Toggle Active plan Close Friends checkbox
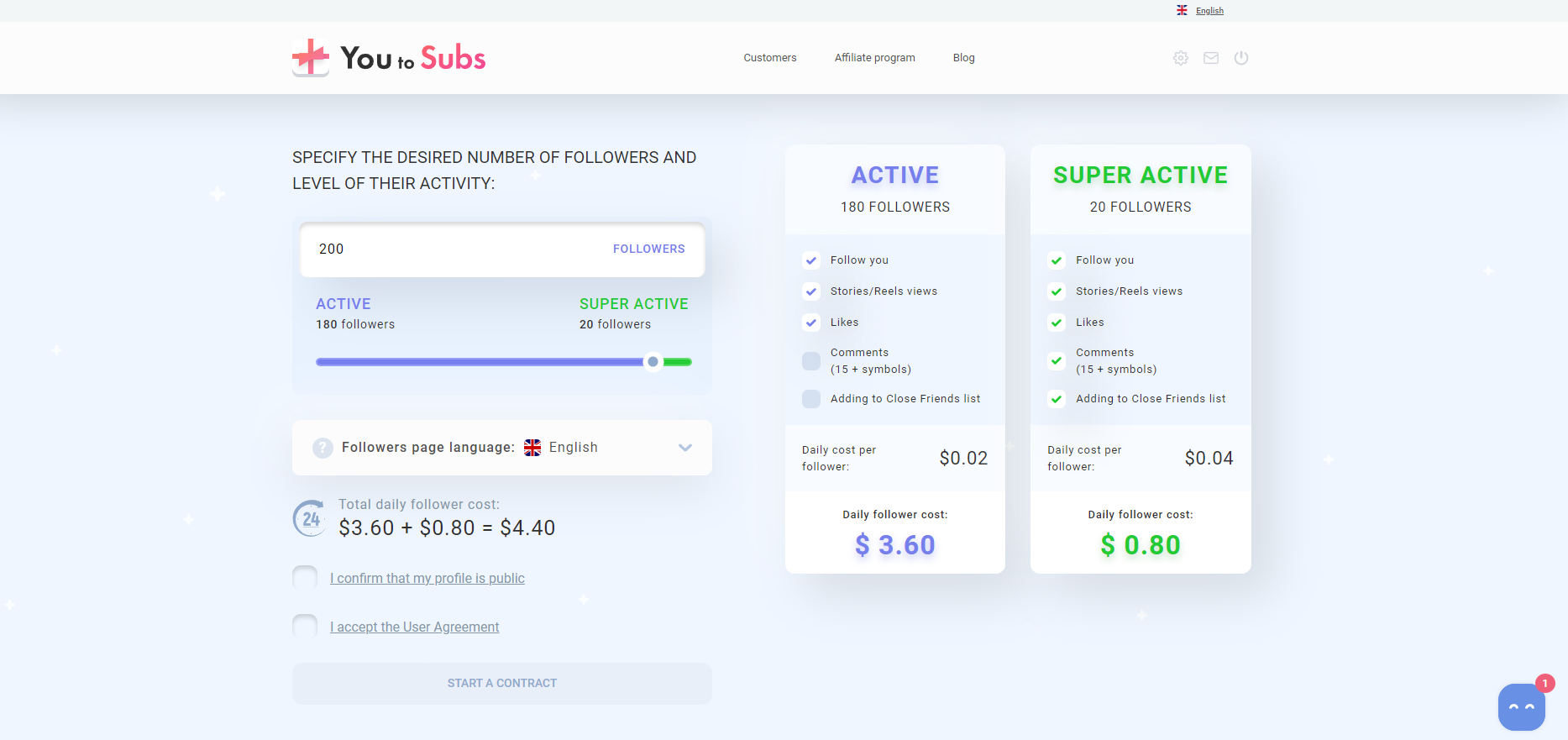Viewport: 1568px width, 740px height. [811, 399]
